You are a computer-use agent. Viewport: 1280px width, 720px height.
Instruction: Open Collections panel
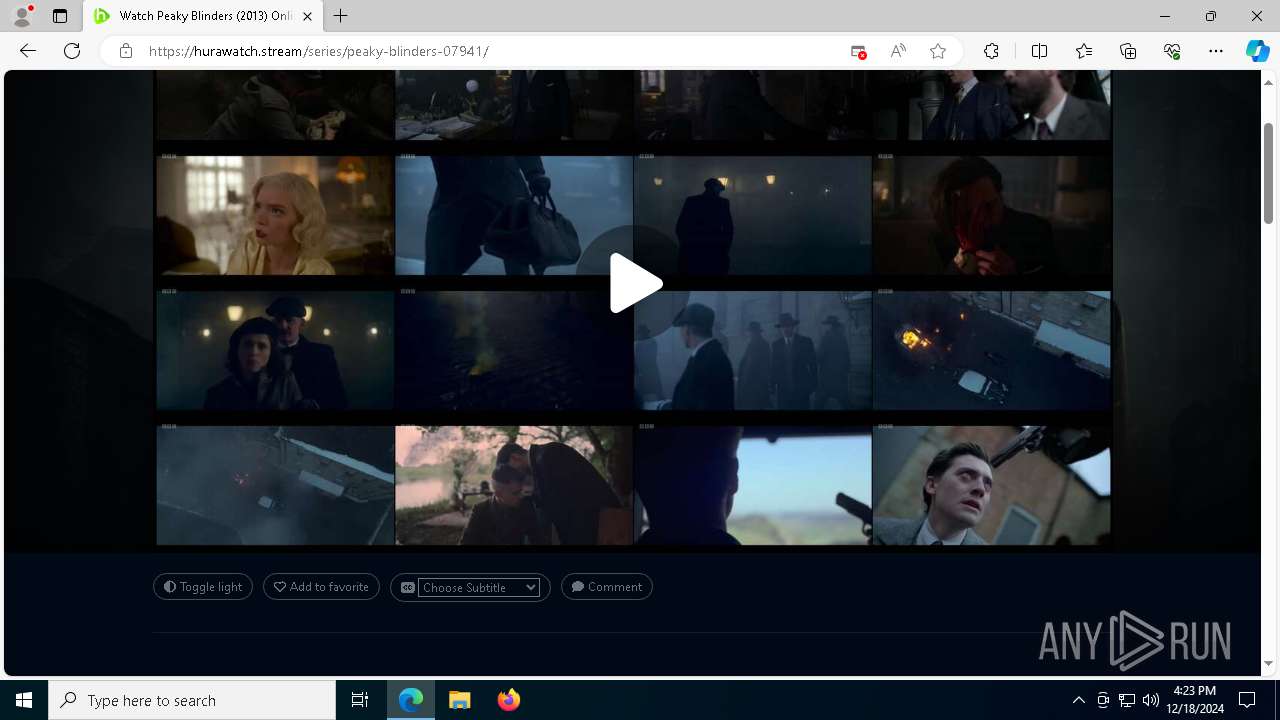[x=1128, y=51]
